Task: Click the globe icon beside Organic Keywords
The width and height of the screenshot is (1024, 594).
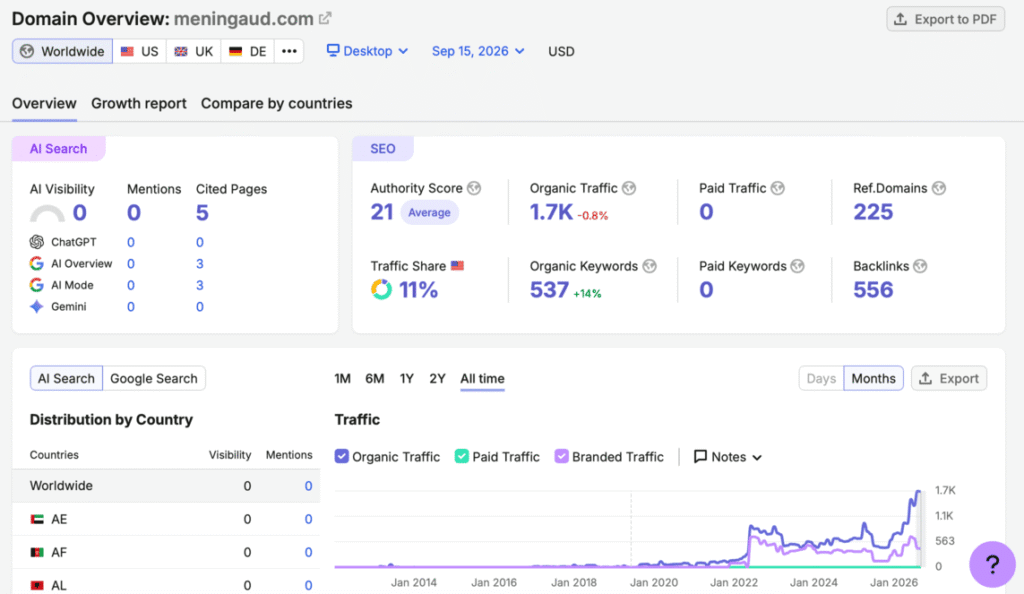Action: coord(649,266)
